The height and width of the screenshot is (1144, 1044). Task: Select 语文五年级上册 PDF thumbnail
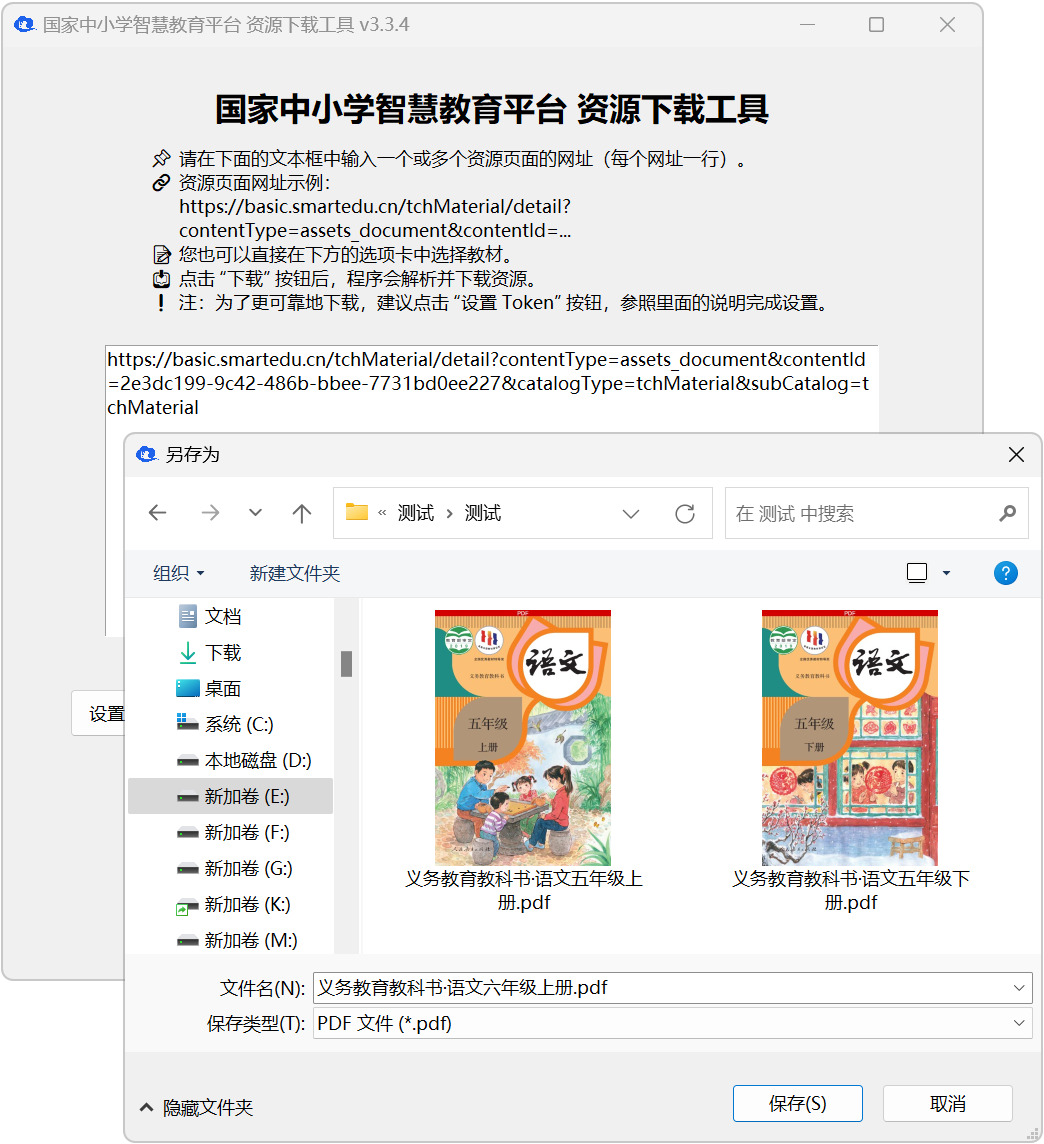pyautogui.click(x=523, y=738)
